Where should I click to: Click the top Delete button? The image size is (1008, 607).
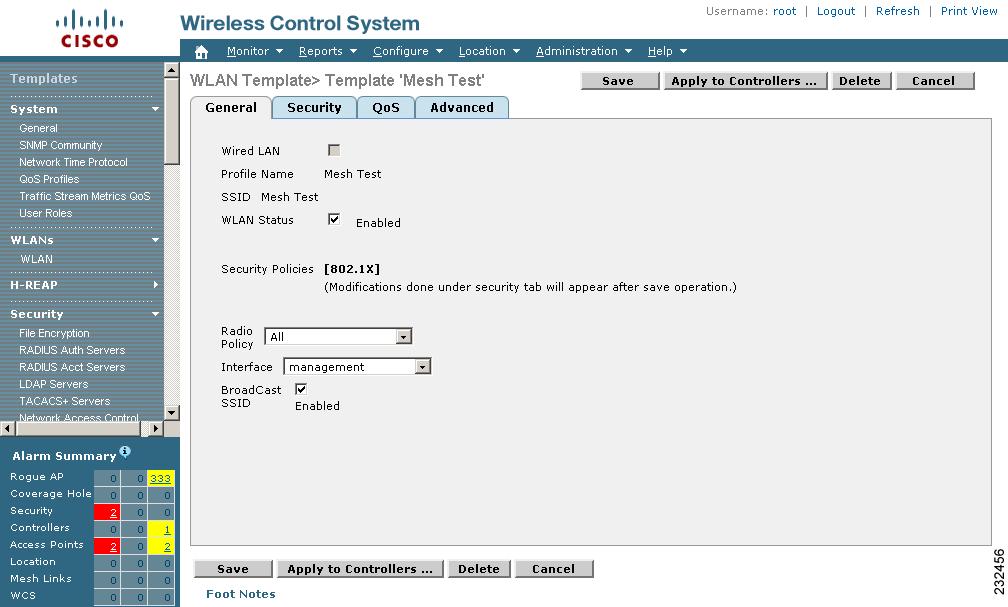pyautogui.click(x=861, y=81)
